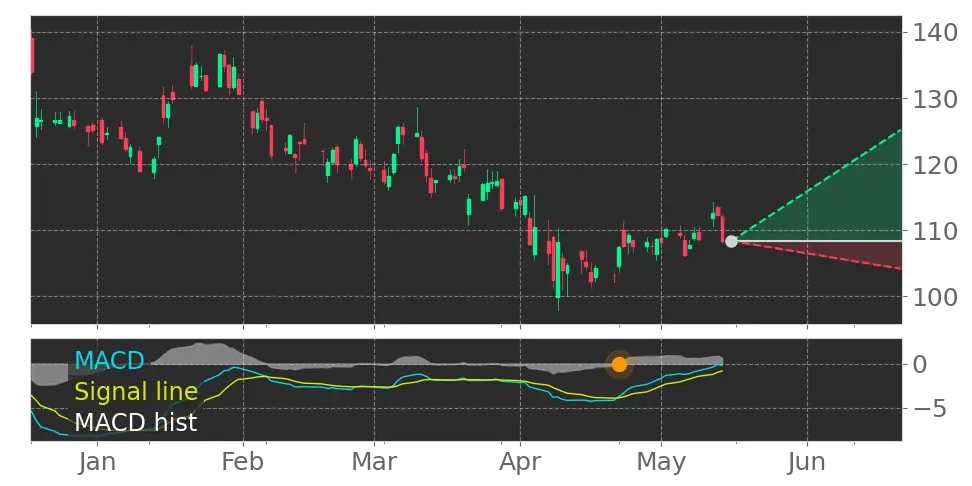The height and width of the screenshot is (486, 972).
Task: Click the green dashed upper projection line
Action: tap(816, 186)
